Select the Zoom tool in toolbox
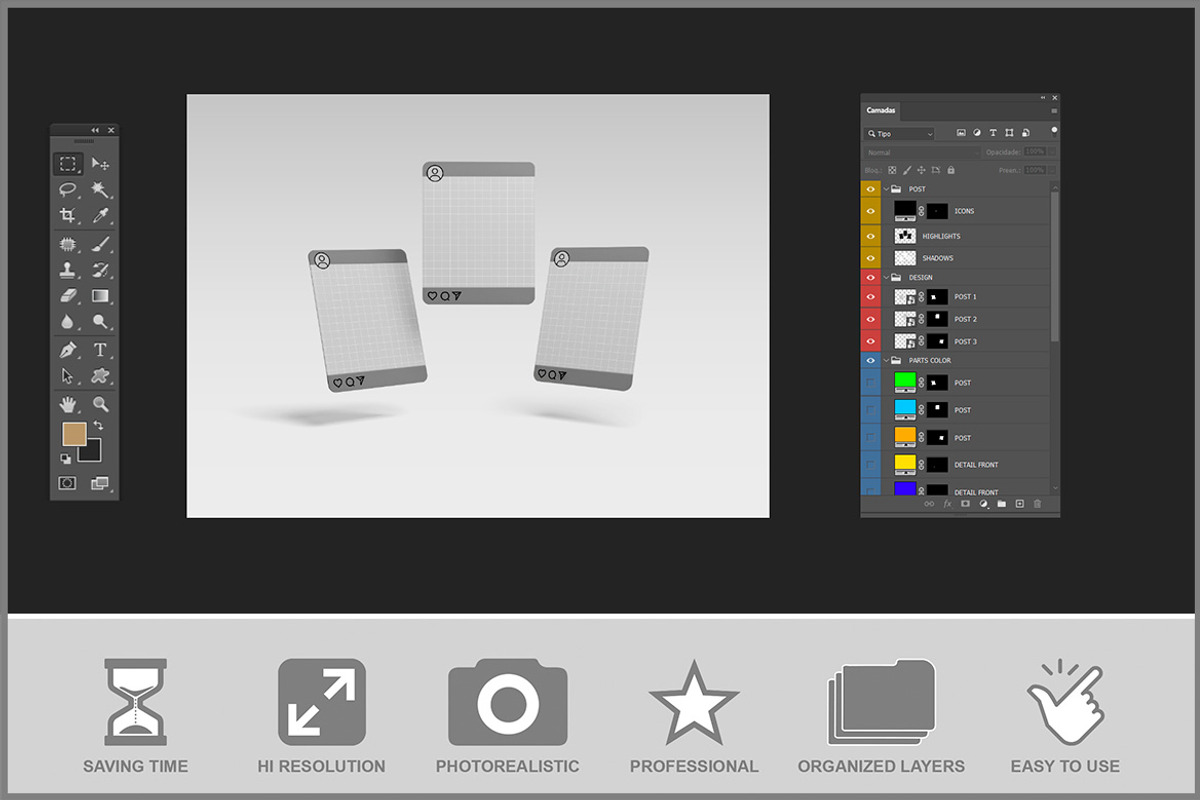 [100, 404]
